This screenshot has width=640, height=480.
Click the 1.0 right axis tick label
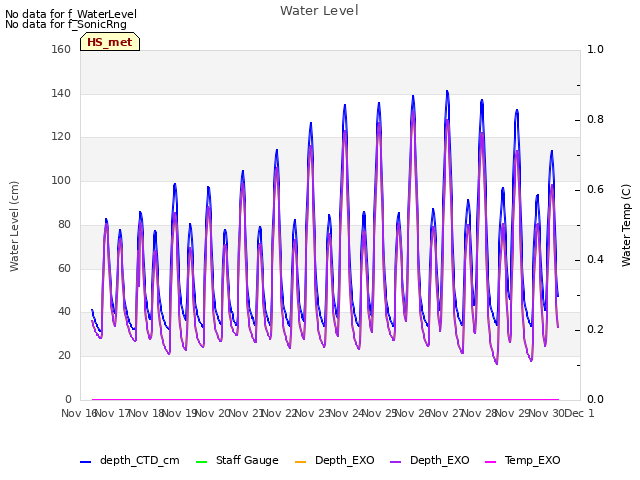pos(595,49)
